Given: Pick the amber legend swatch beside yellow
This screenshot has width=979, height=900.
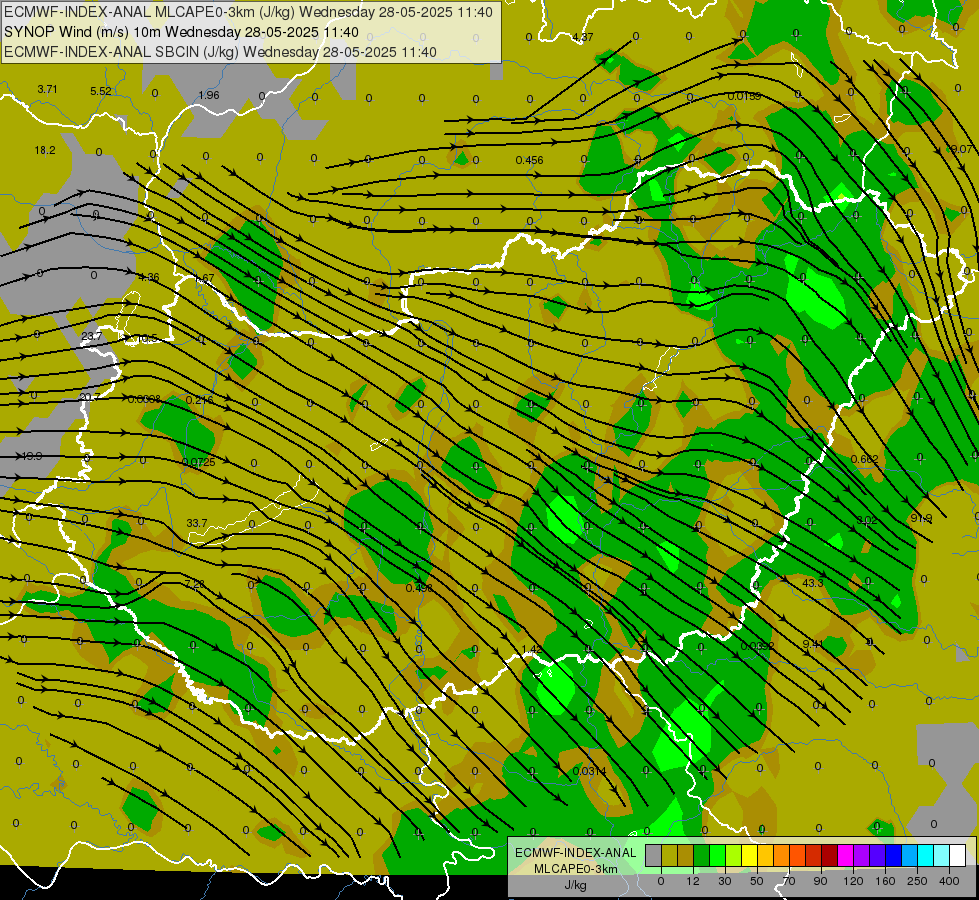Looking at the screenshot, I should (x=765, y=855).
